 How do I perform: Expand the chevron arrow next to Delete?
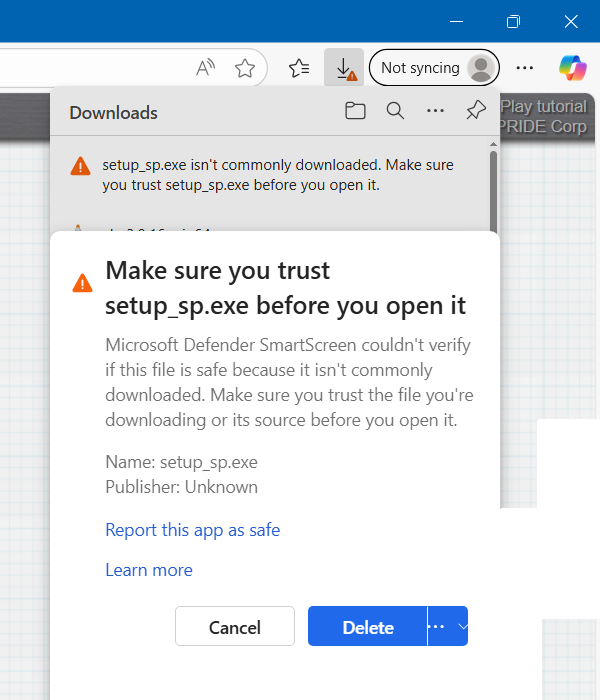coord(461,627)
